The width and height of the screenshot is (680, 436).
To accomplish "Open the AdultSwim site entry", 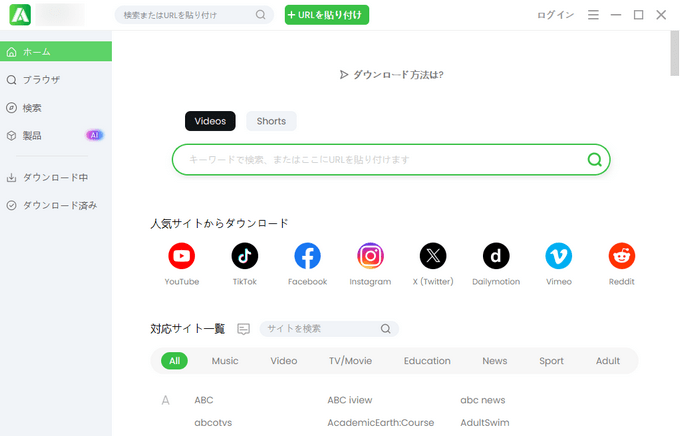I will point(484,423).
